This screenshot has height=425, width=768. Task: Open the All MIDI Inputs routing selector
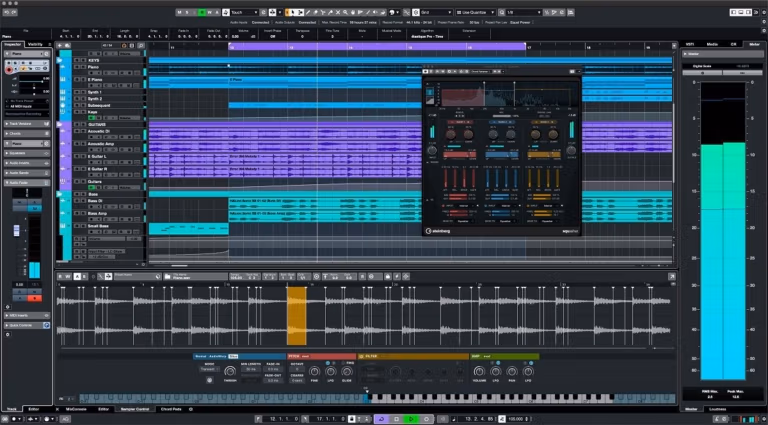(27, 106)
